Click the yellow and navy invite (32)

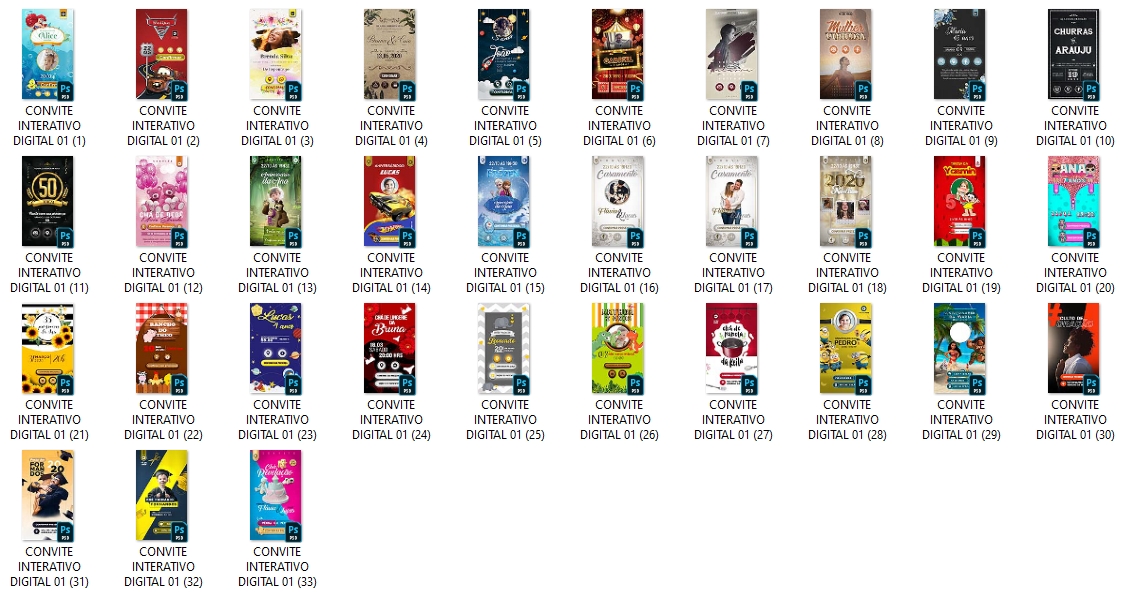point(163,495)
